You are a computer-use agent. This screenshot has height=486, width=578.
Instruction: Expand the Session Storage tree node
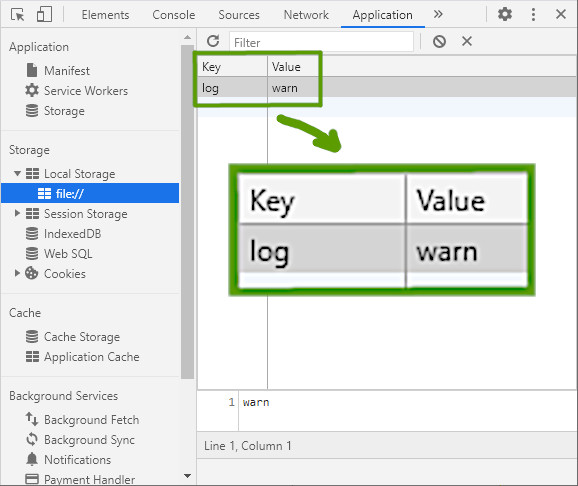click(x=17, y=213)
